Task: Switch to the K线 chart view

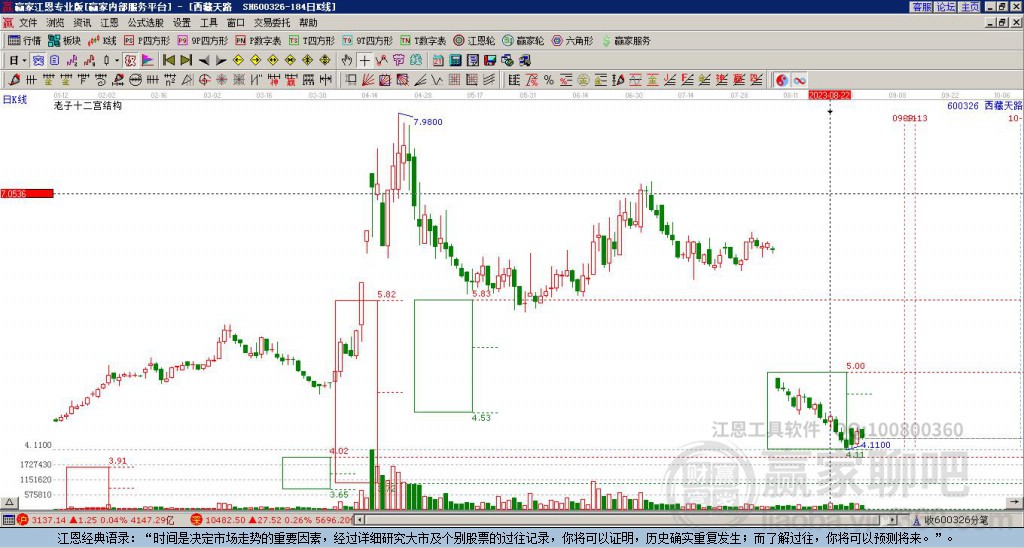Action: [102, 40]
